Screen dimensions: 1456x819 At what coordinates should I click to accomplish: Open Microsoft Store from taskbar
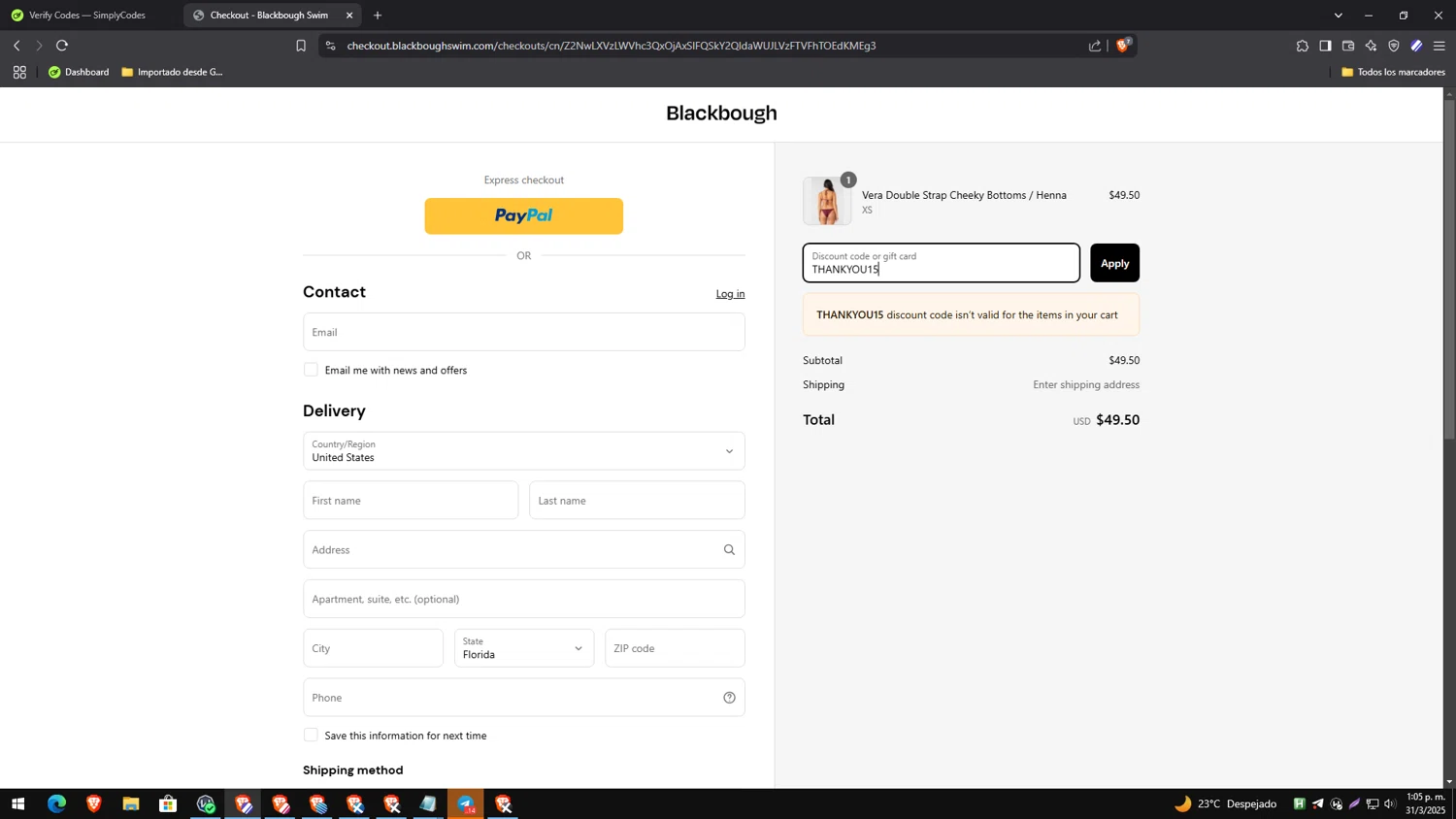(x=168, y=804)
